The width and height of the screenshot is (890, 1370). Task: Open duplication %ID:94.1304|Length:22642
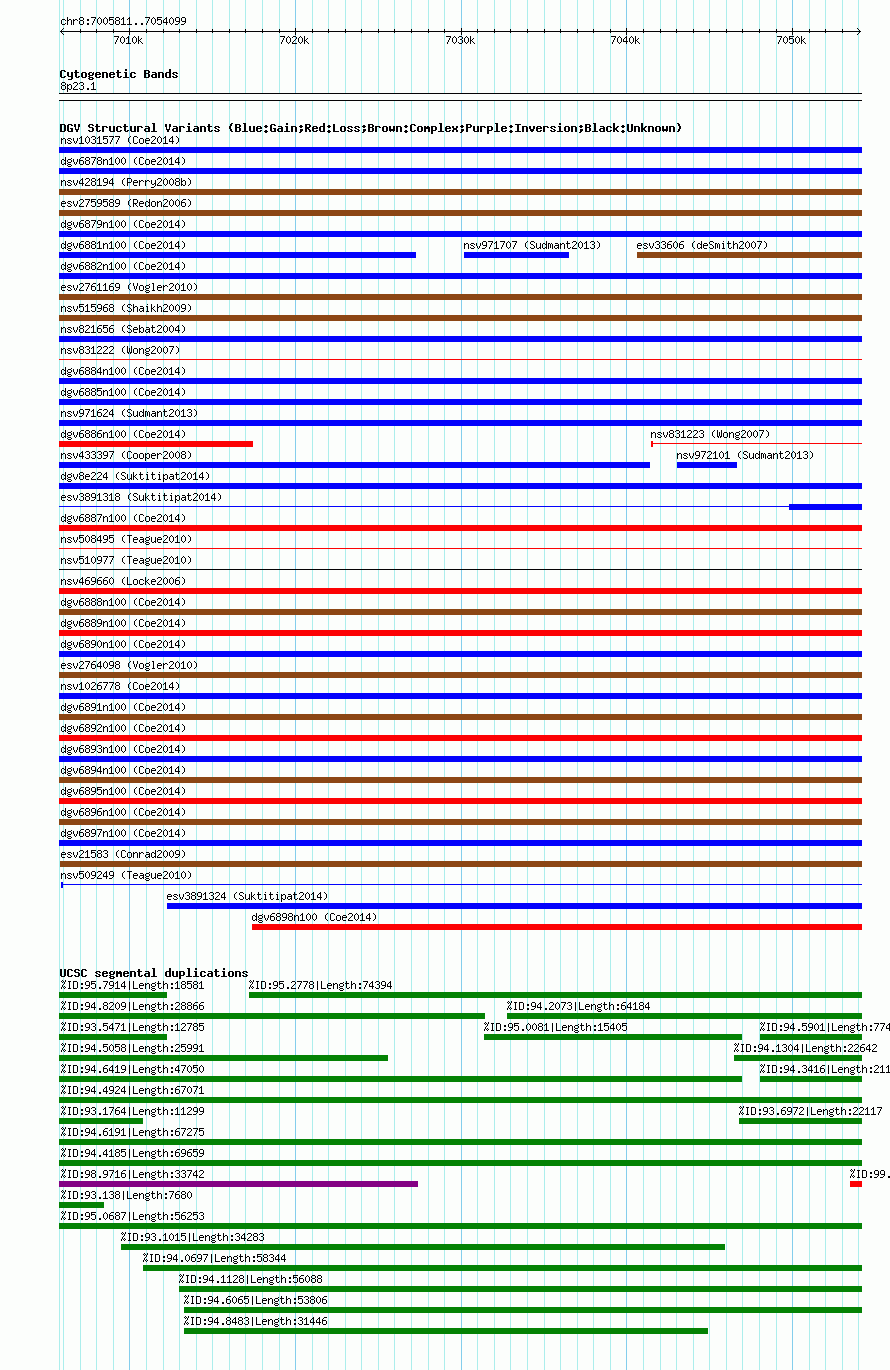(806, 1049)
